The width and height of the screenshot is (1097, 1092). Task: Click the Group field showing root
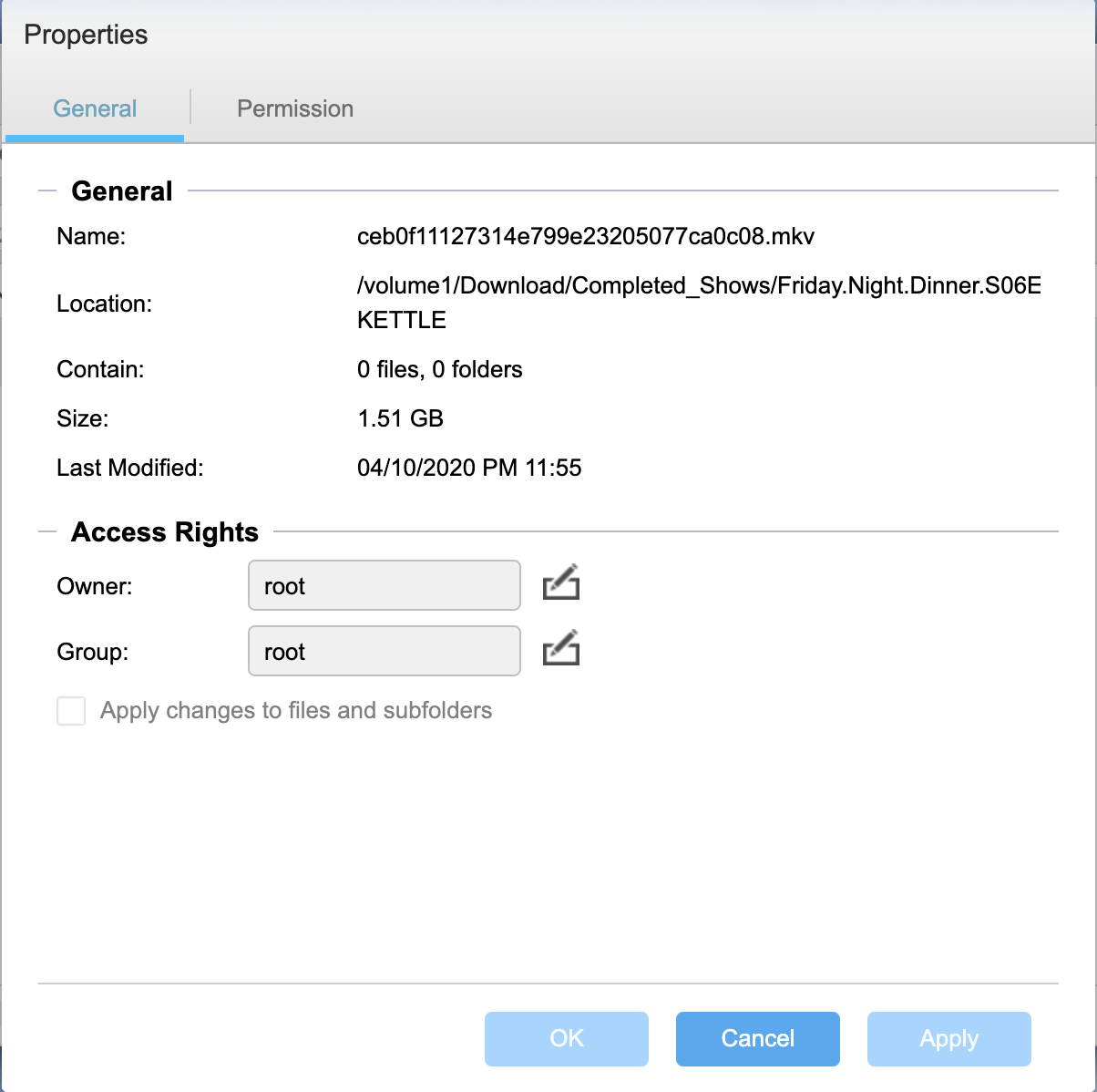384,651
